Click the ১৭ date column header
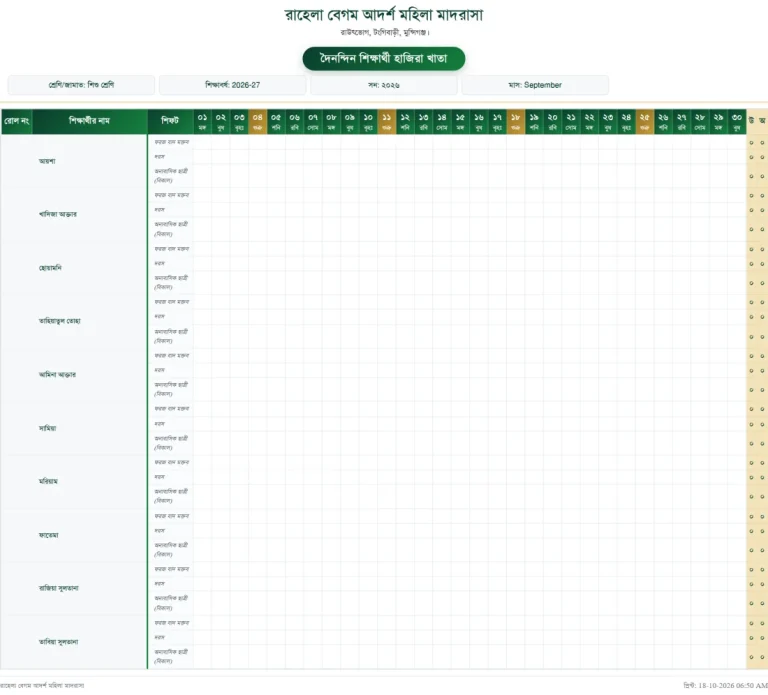This screenshot has width=768, height=695. [497, 121]
